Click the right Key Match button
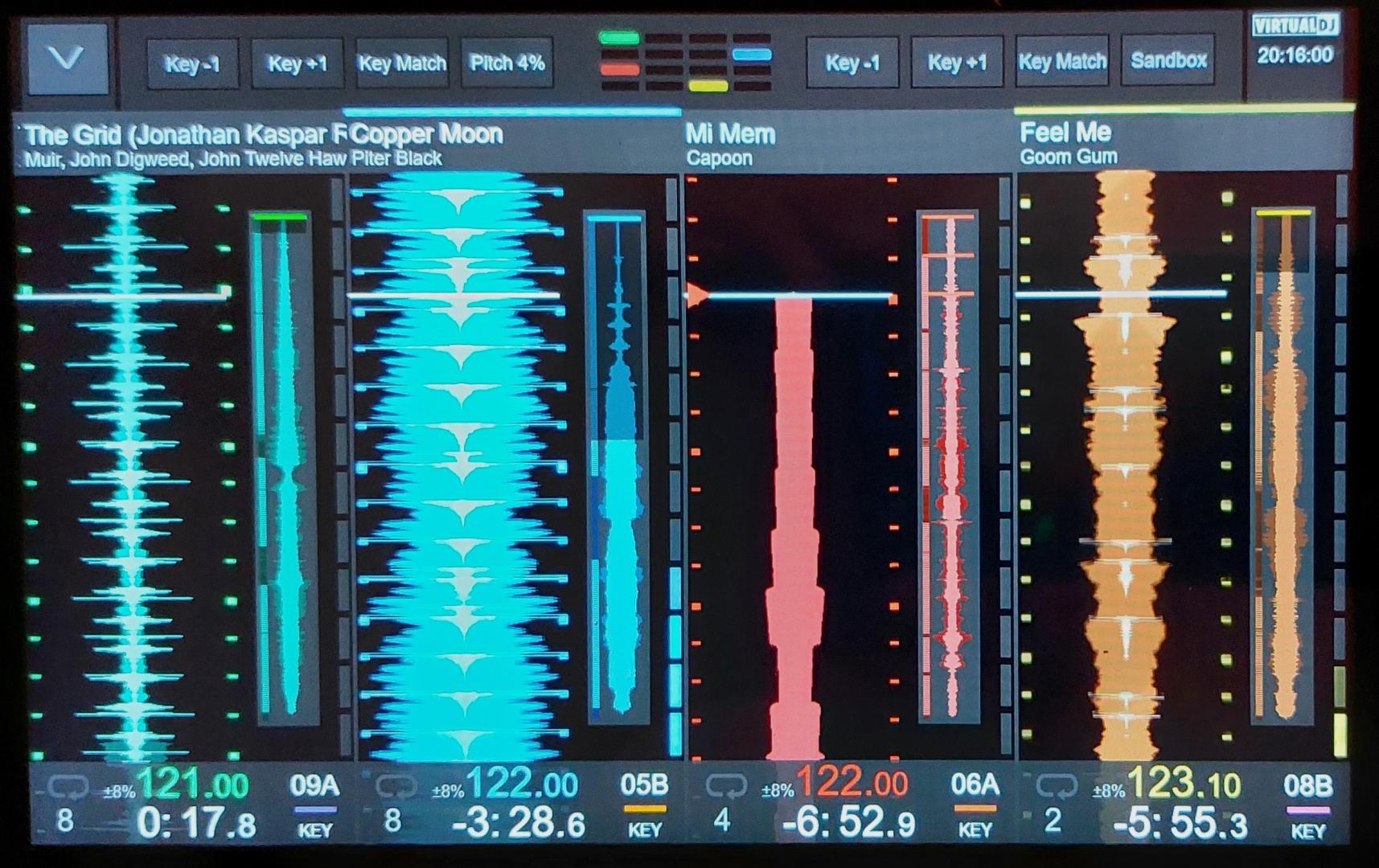Image resolution: width=1379 pixels, height=868 pixels. (x=1062, y=61)
